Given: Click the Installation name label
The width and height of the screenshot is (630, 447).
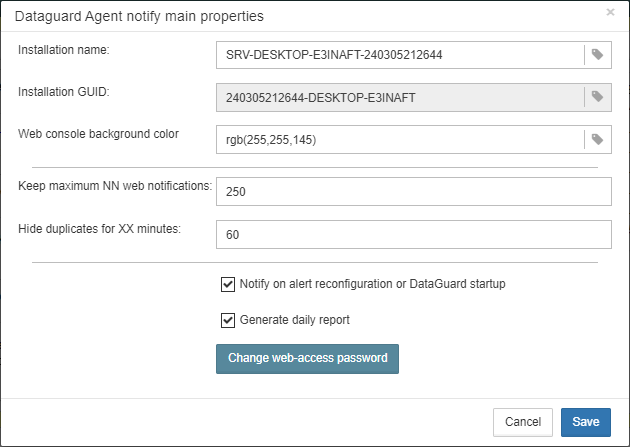Looking at the screenshot, I should coord(63,50).
